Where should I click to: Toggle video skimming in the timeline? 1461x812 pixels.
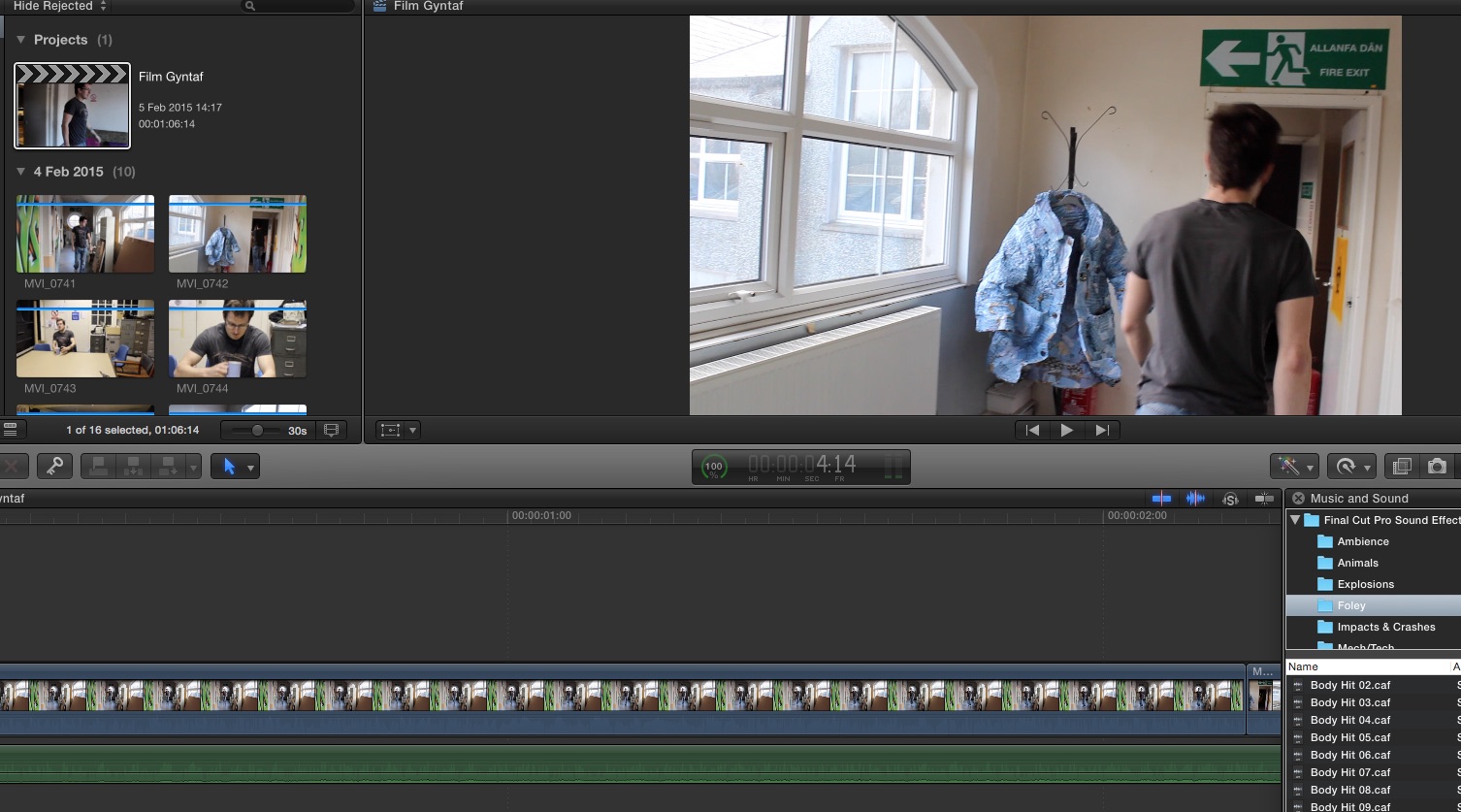point(1161,499)
